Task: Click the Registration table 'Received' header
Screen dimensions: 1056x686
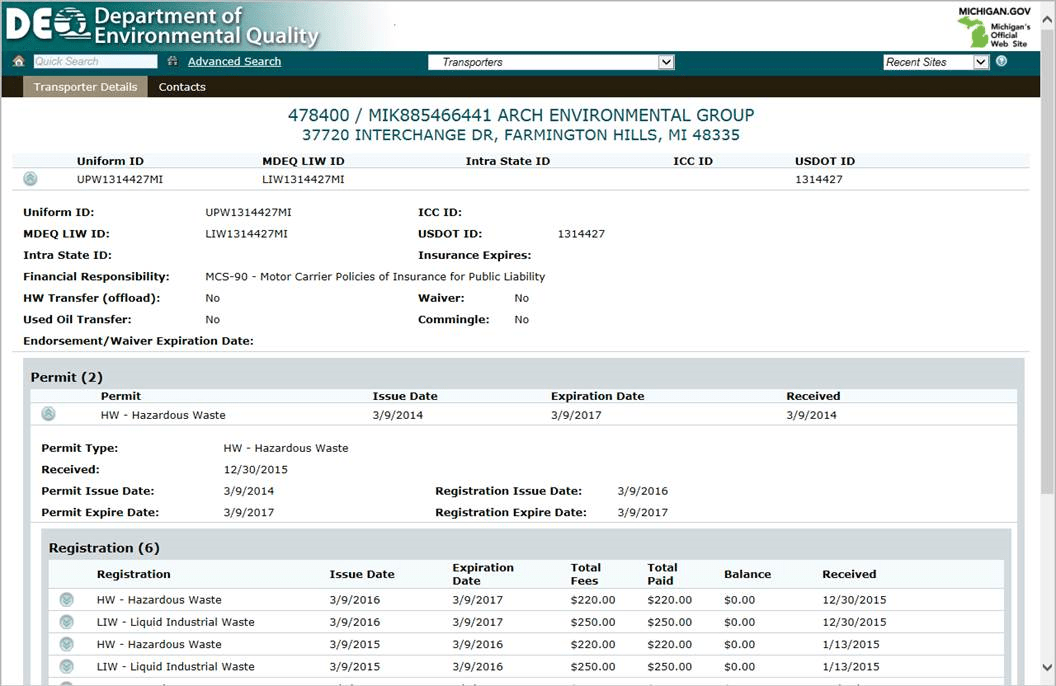Action: point(849,574)
